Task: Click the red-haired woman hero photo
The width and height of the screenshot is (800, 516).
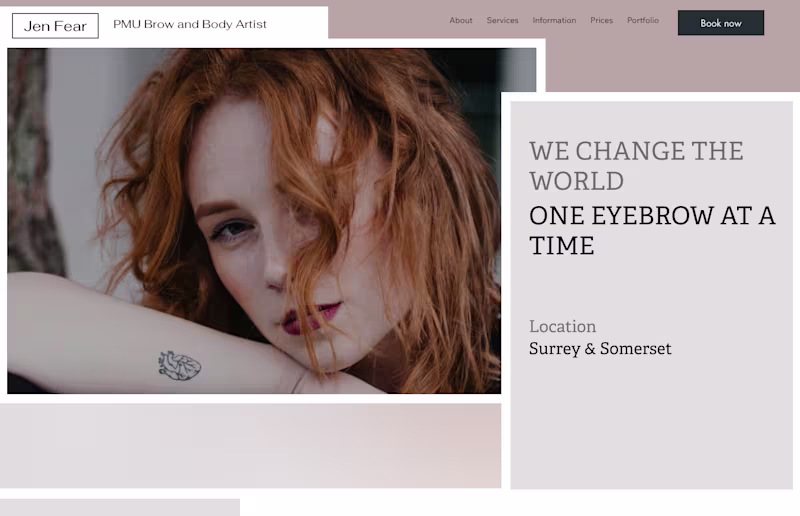Action: (254, 220)
